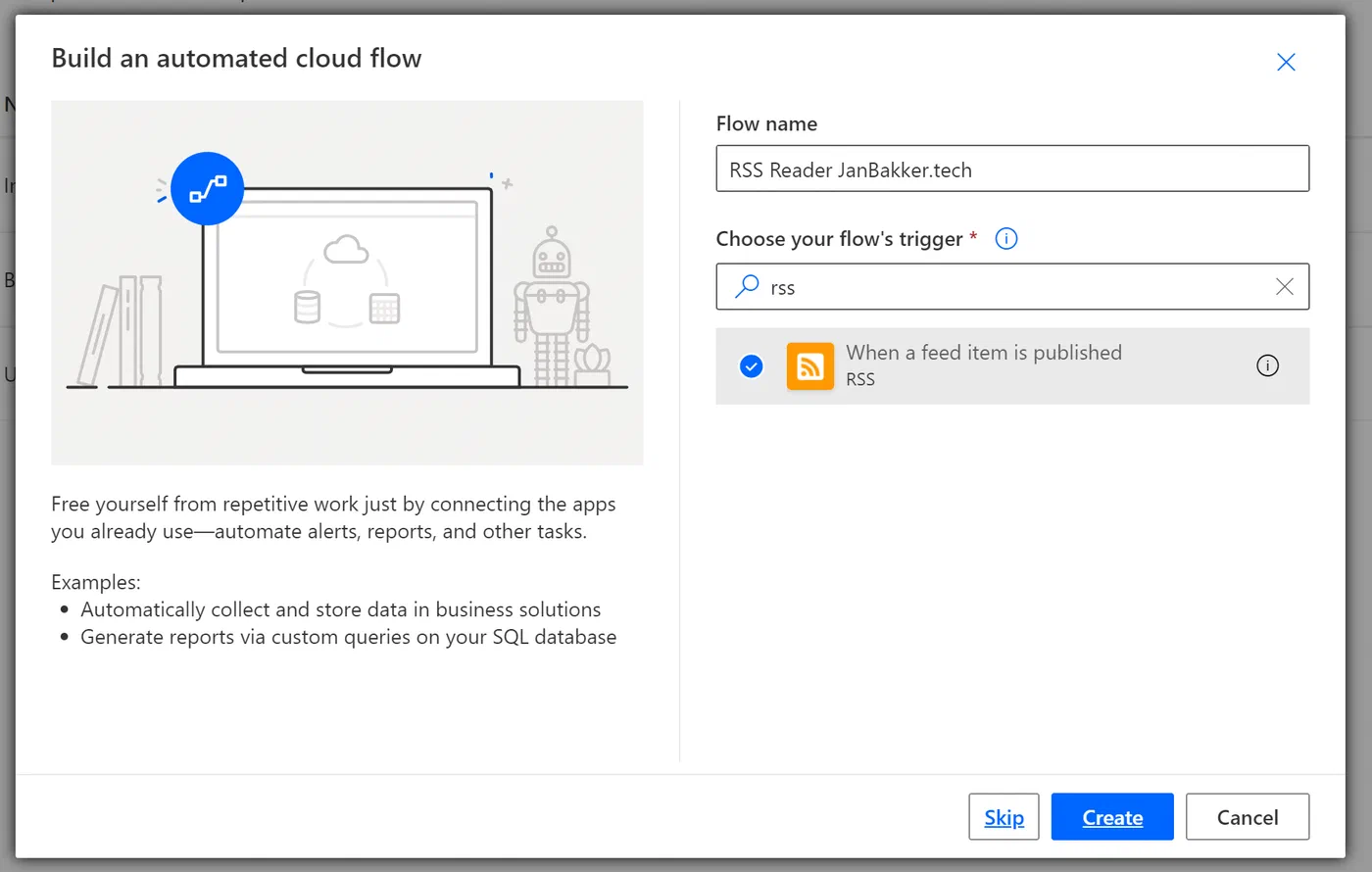
Task: Open the trigger info icon next to label
Action: coord(1006,238)
